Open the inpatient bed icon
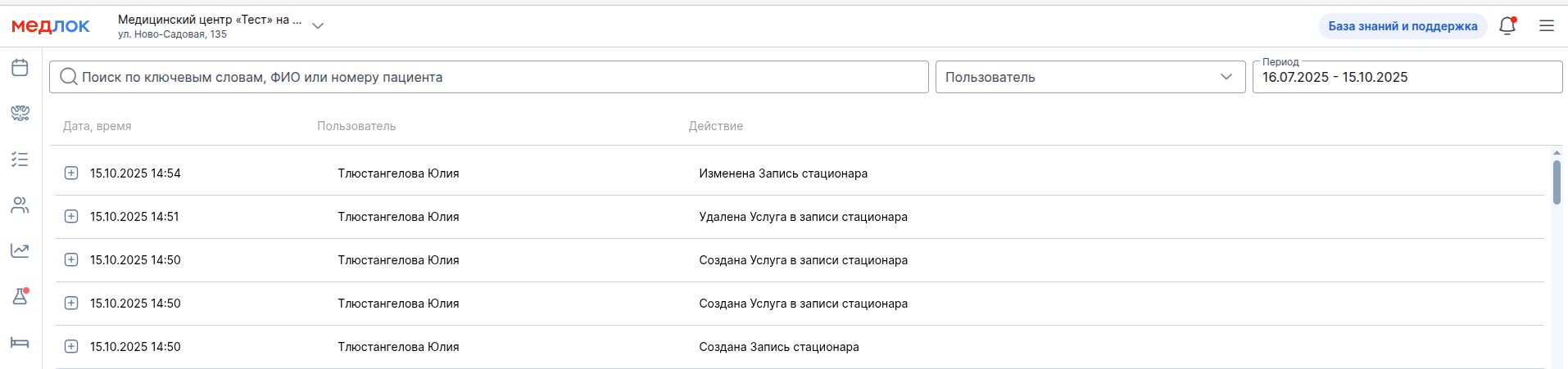1568x369 pixels. [20, 342]
